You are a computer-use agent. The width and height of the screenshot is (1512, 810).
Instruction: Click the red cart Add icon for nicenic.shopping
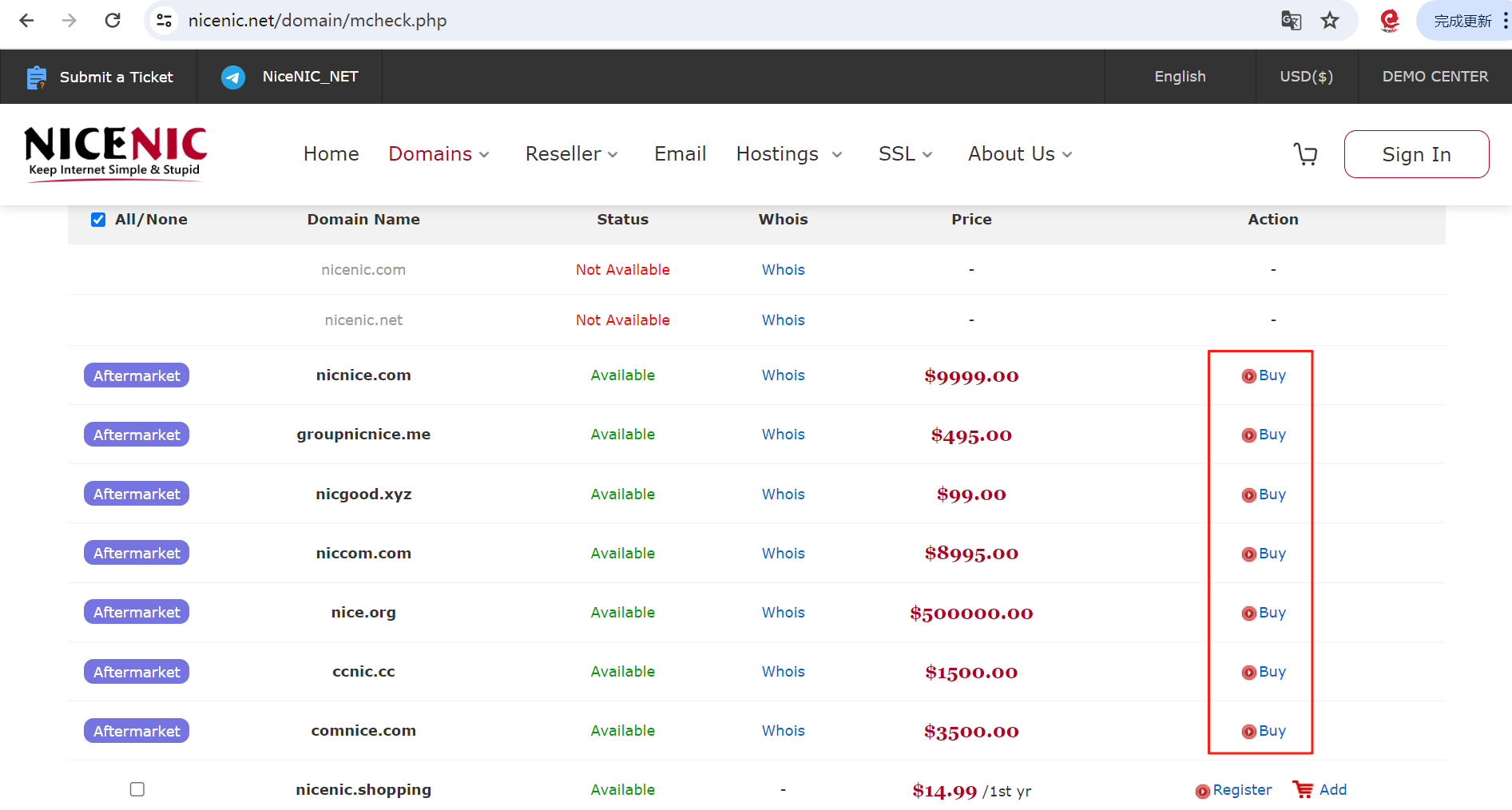(x=1304, y=790)
